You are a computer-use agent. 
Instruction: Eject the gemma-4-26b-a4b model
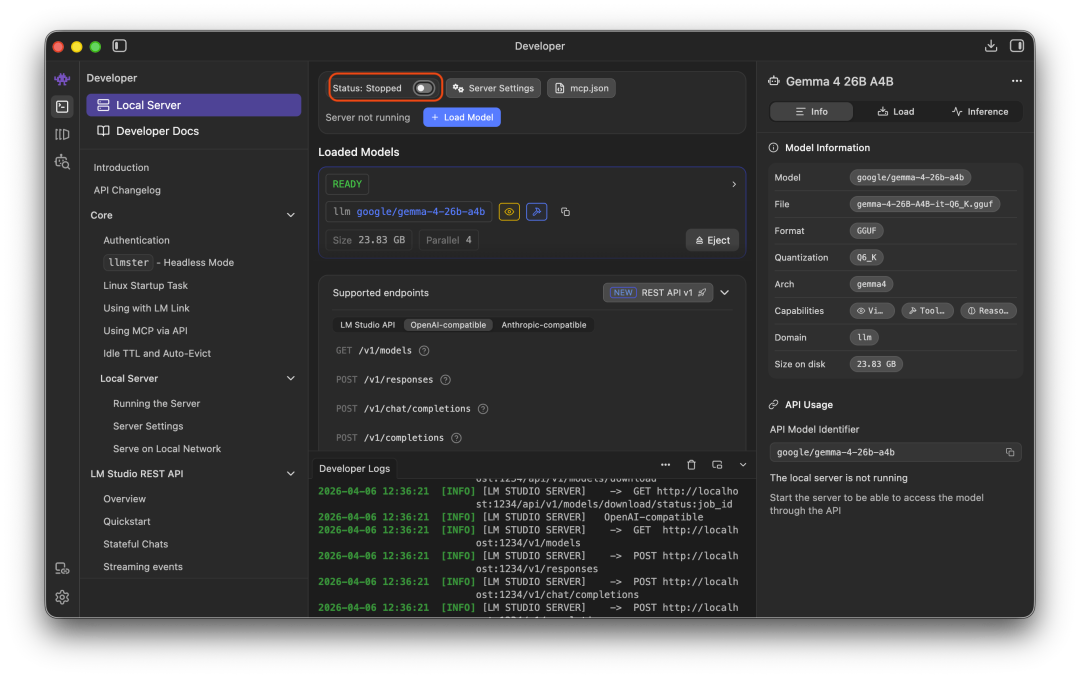click(711, 239)
